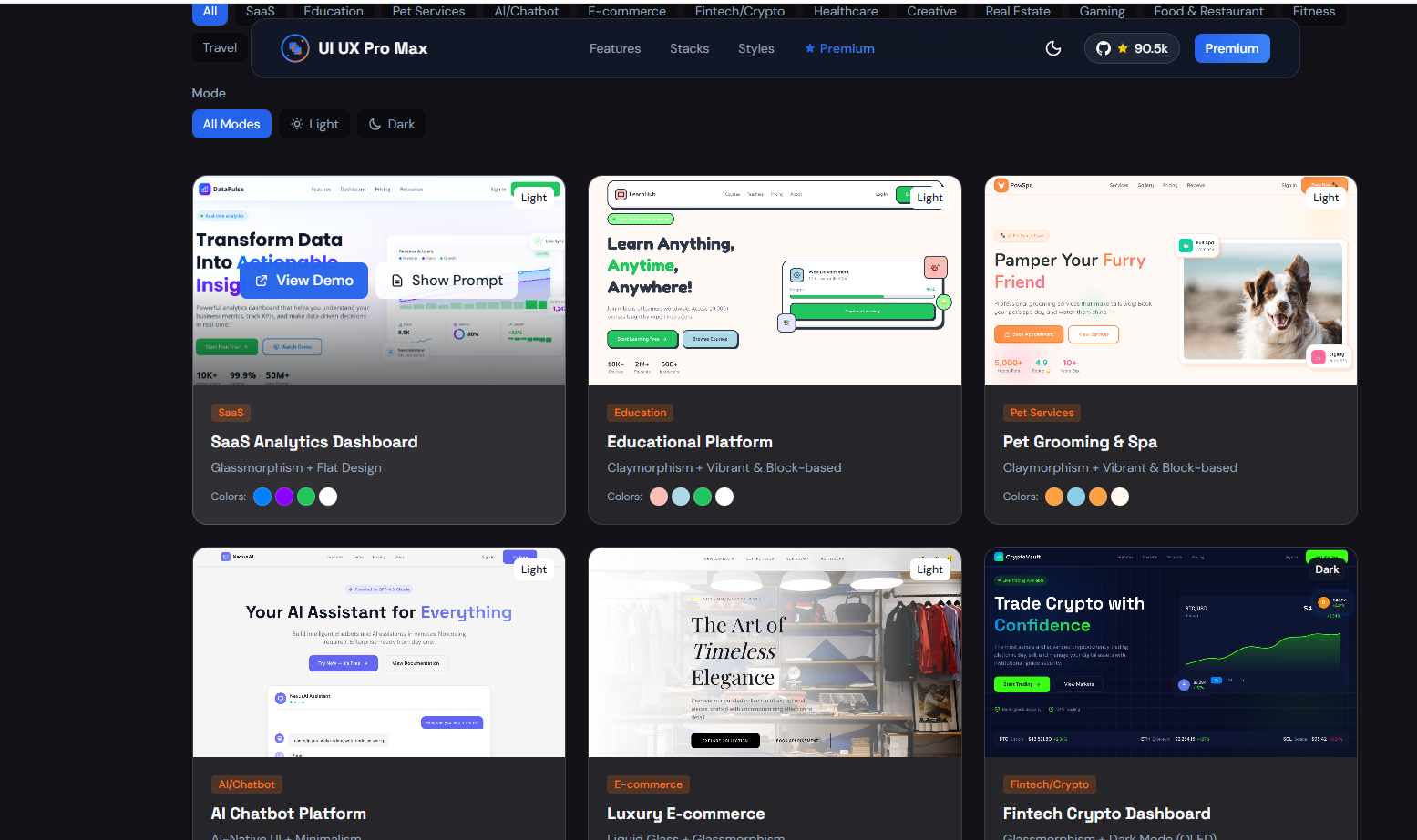The image size is (1417, 840).
Task: Click the AI Chatbot Platform title
Action: (x=289, y=814)
